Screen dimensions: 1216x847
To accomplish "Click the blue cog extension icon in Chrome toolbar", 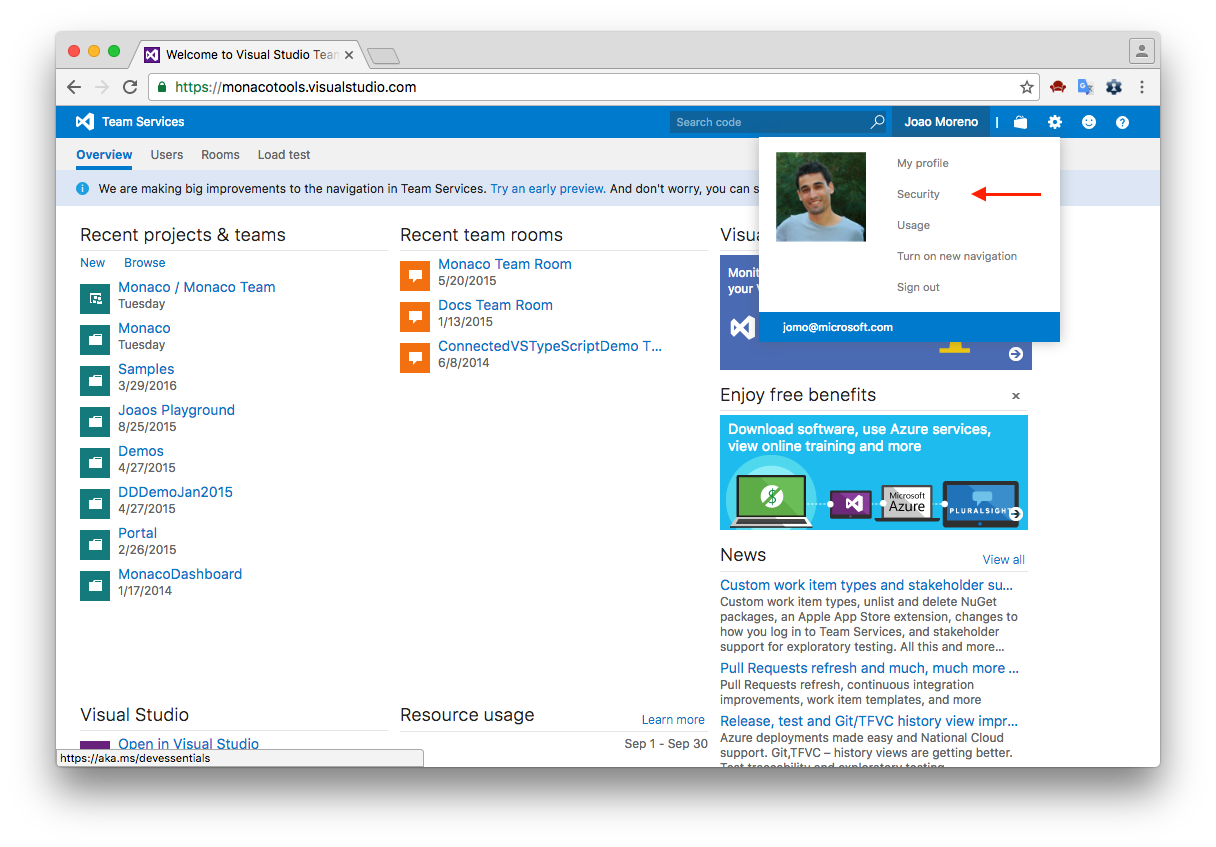I will [1114, 87].
